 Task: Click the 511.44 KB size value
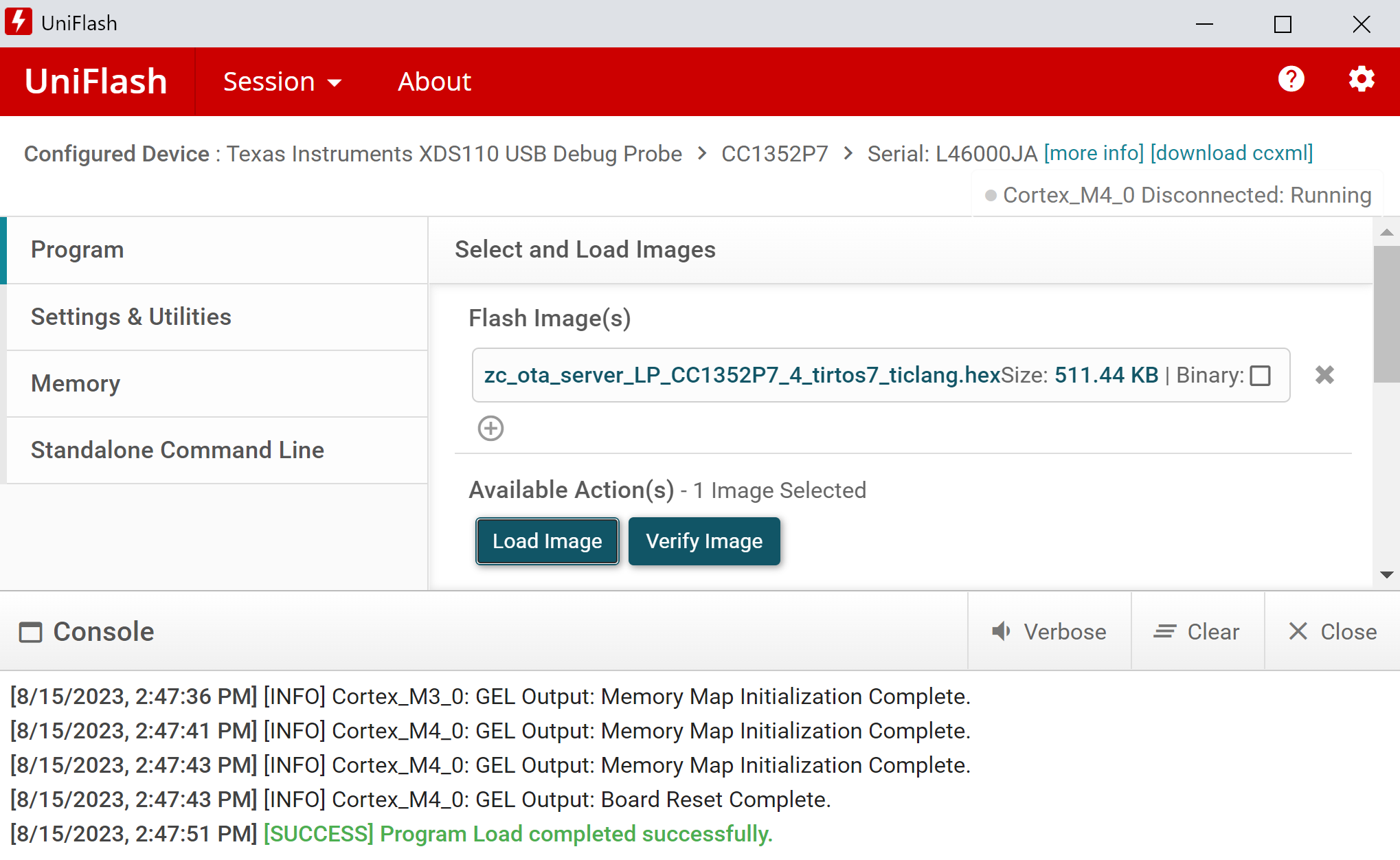[x=1106, y=375]
